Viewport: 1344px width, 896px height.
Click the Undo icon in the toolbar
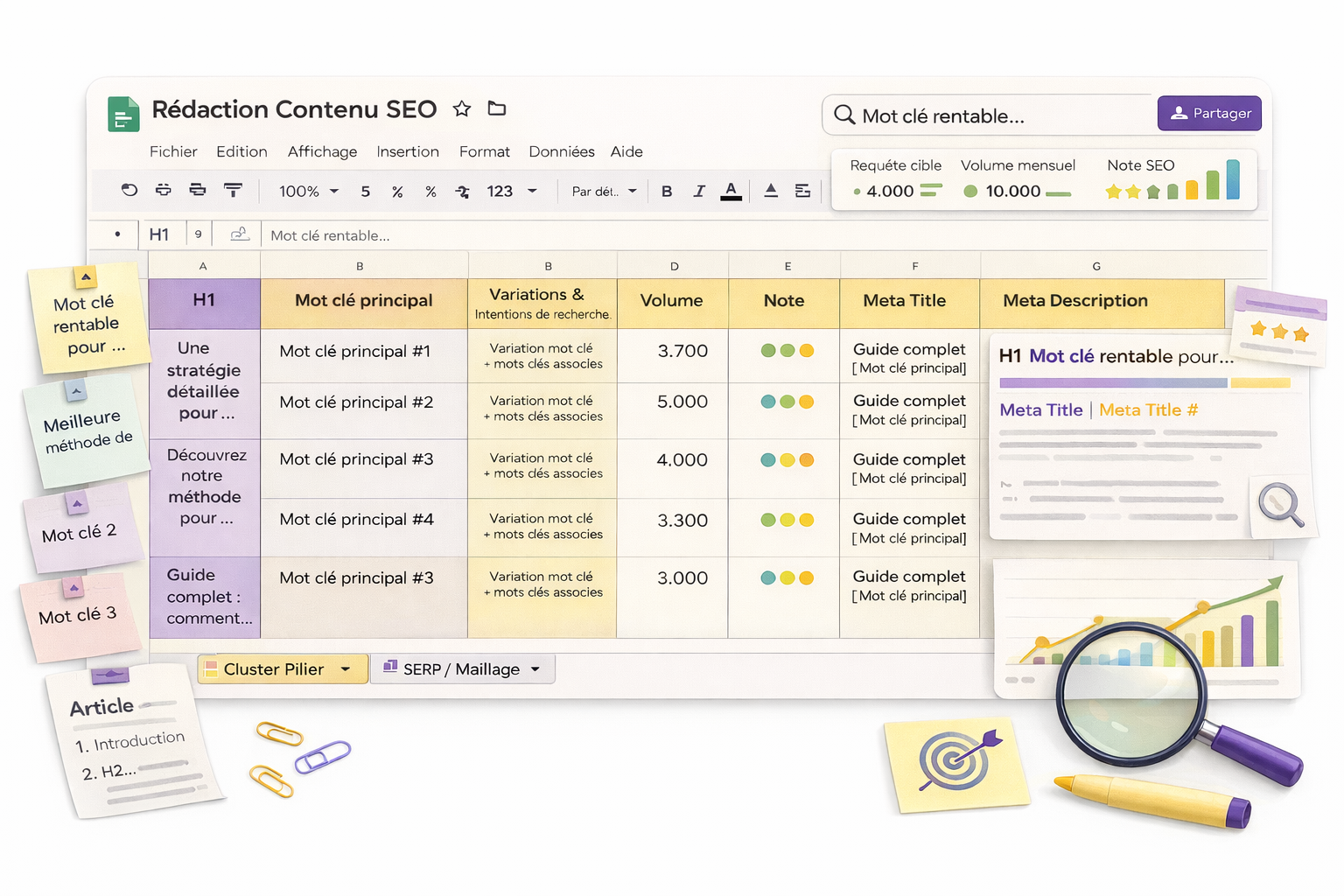[x=129, y=191]
